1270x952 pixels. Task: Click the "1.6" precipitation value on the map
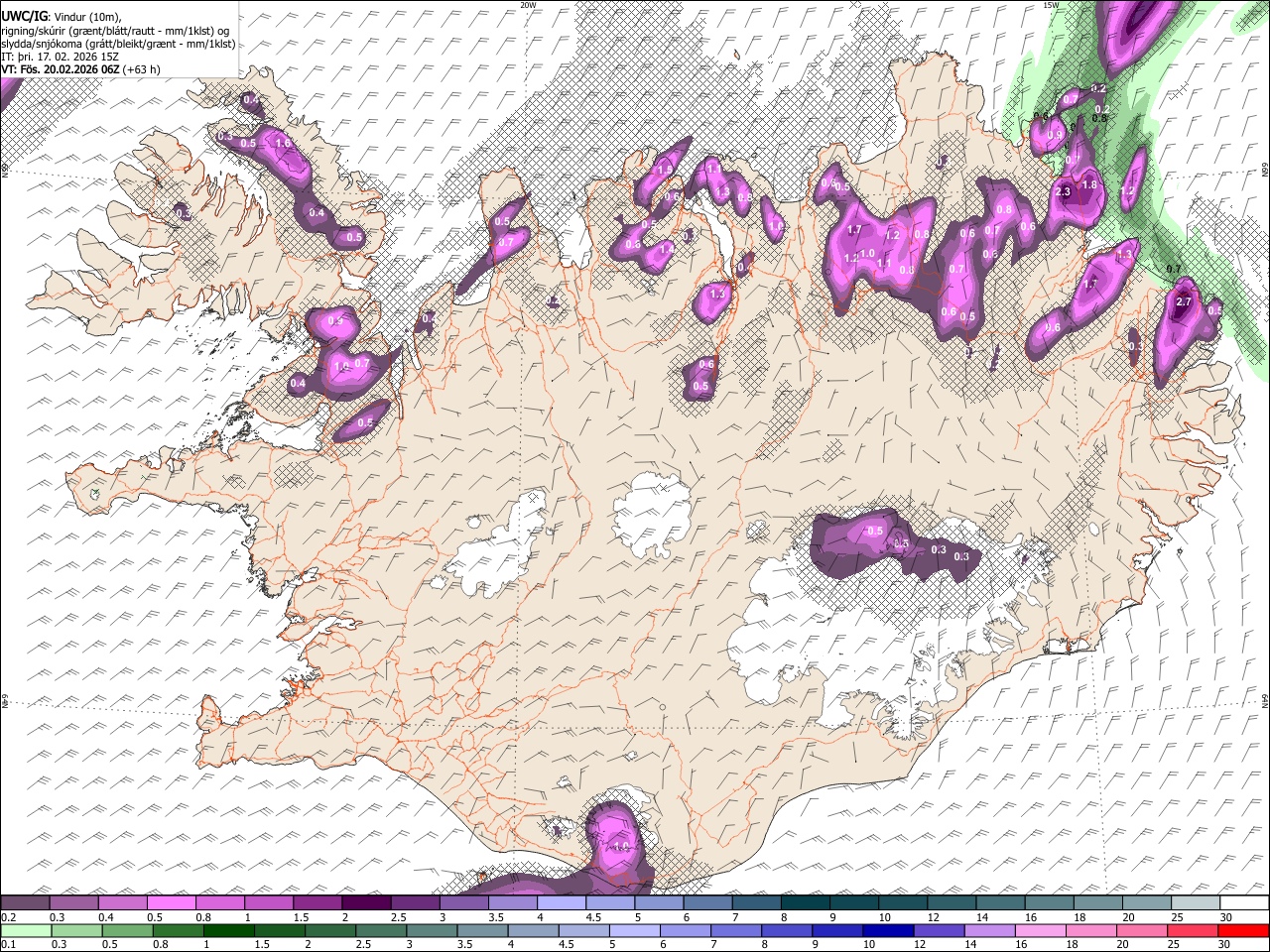pos(283,144)
